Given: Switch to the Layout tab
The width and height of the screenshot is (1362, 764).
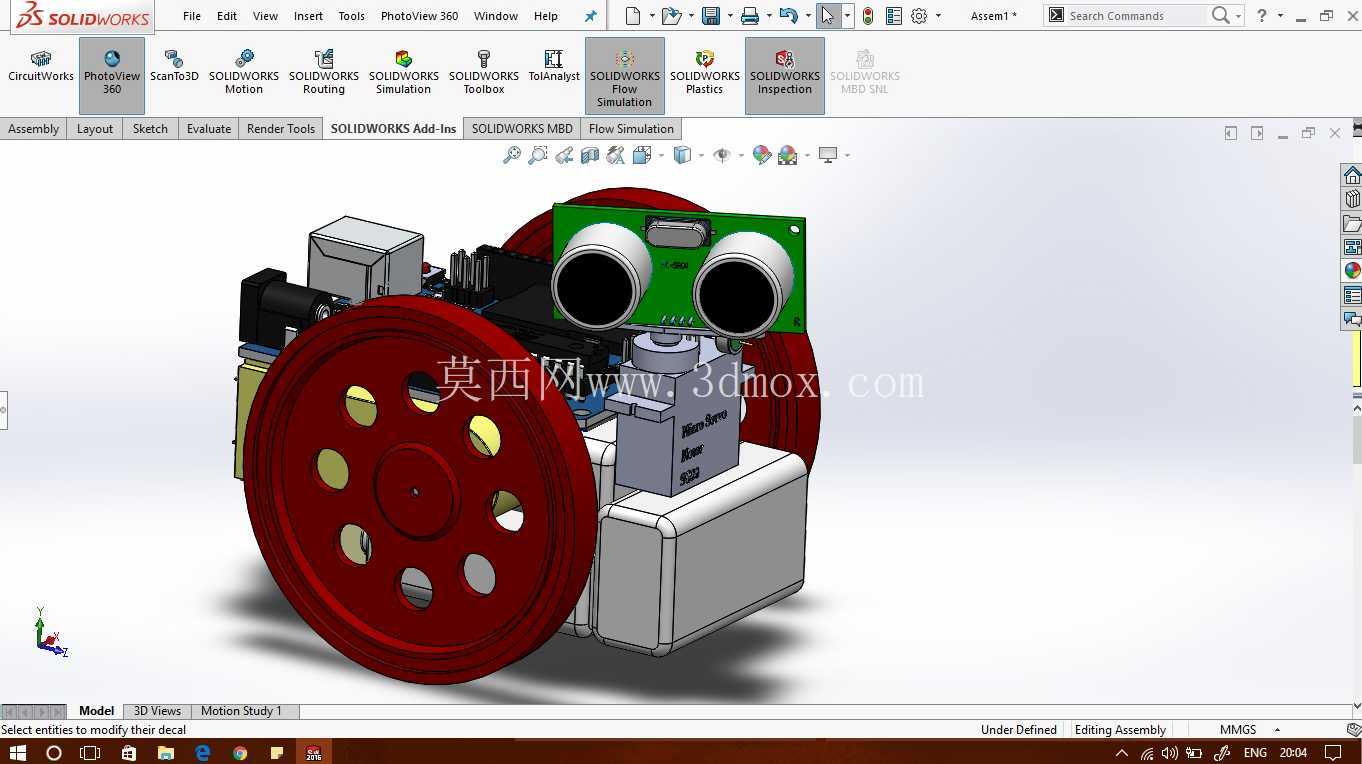Looking at the screenshot, I should [x=95, y=128].
